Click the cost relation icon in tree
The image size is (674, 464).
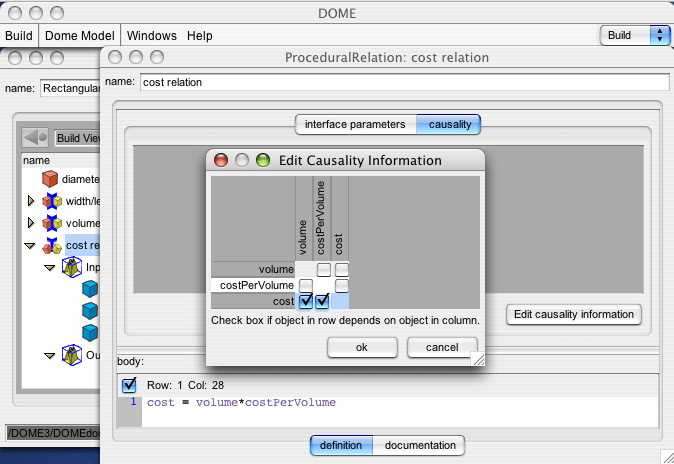coord(52,245)
